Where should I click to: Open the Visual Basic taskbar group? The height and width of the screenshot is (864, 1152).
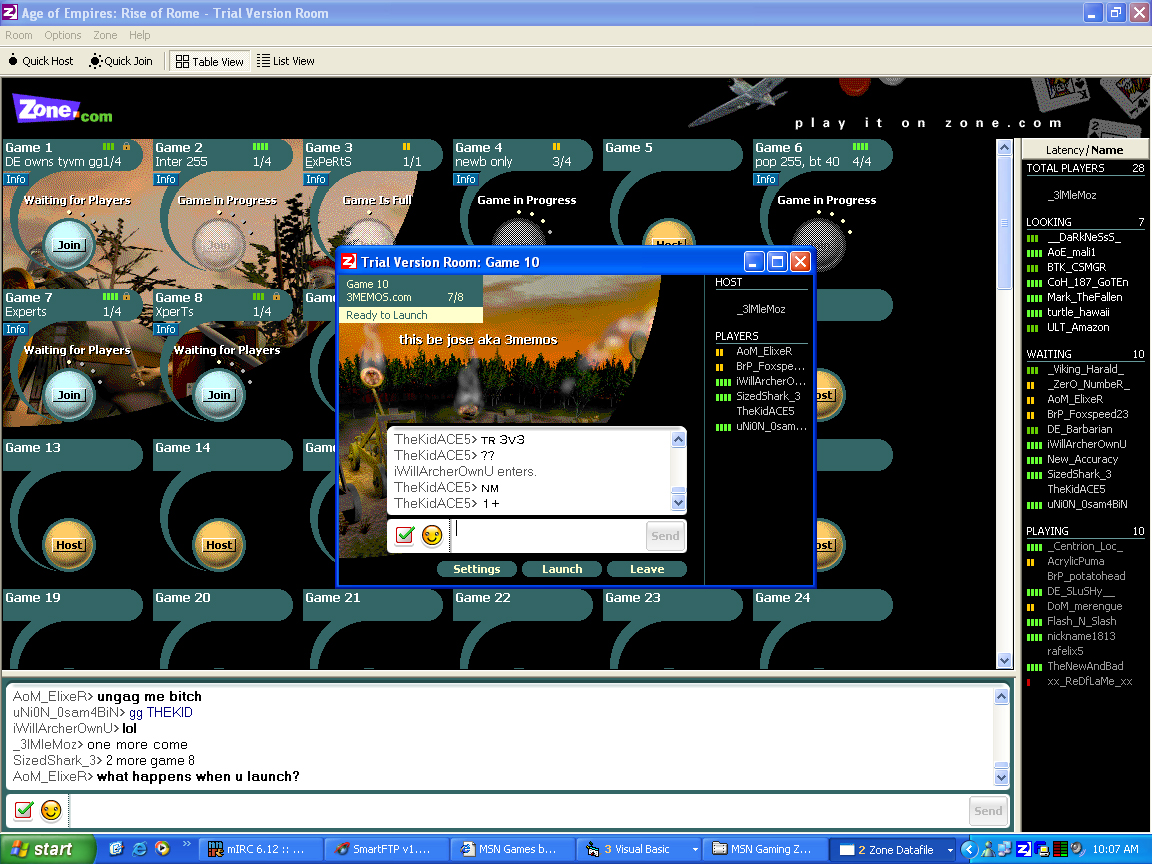641,849
